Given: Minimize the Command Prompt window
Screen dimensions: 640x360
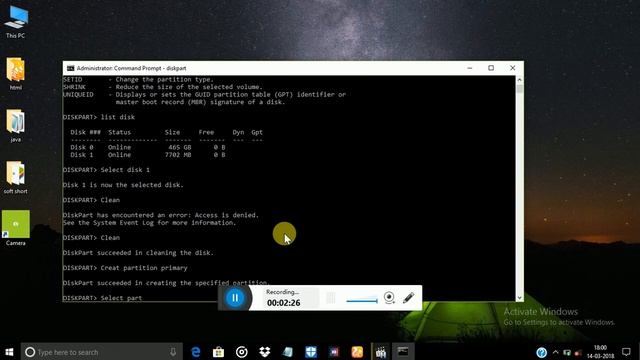Looking at the screenshot, I should coord(470,68).
